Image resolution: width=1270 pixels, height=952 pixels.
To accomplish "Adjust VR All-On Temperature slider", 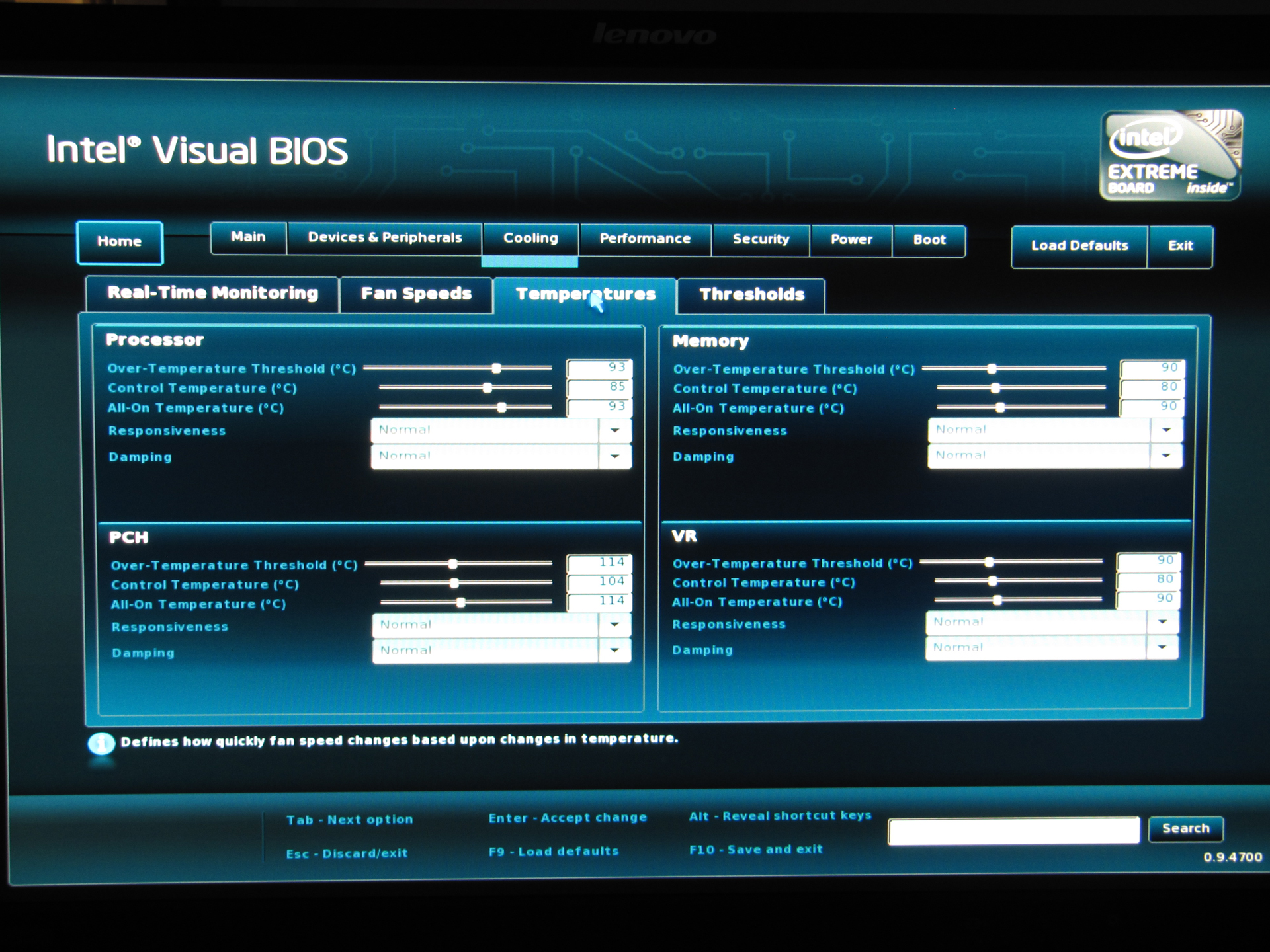I will click(x=1019, y=600).
